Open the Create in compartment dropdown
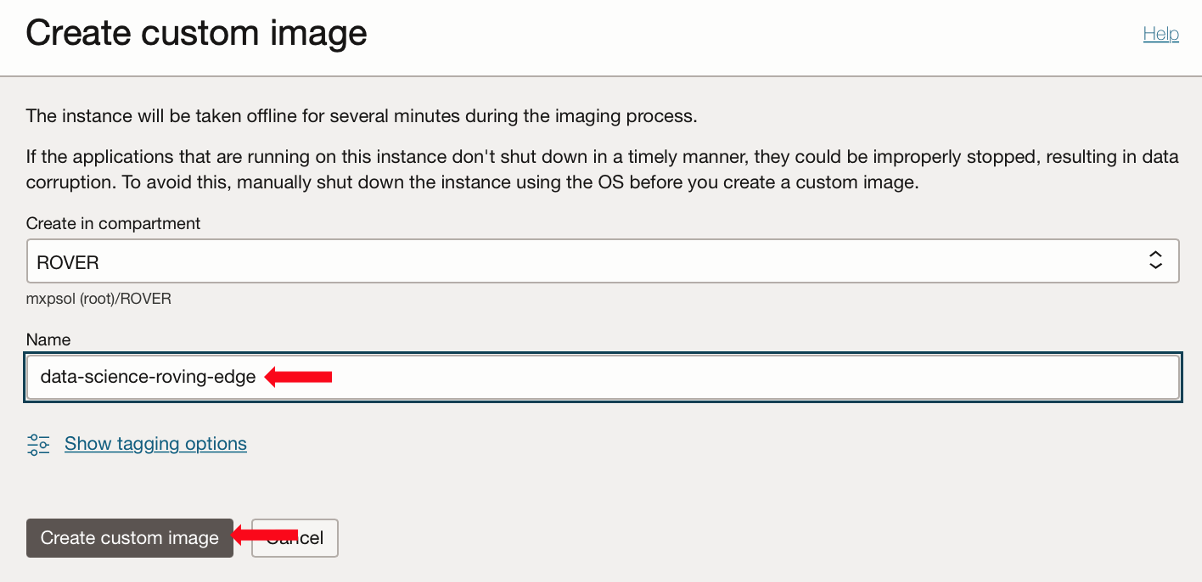Screen dimensions: 1202x582 pos(600,260)
